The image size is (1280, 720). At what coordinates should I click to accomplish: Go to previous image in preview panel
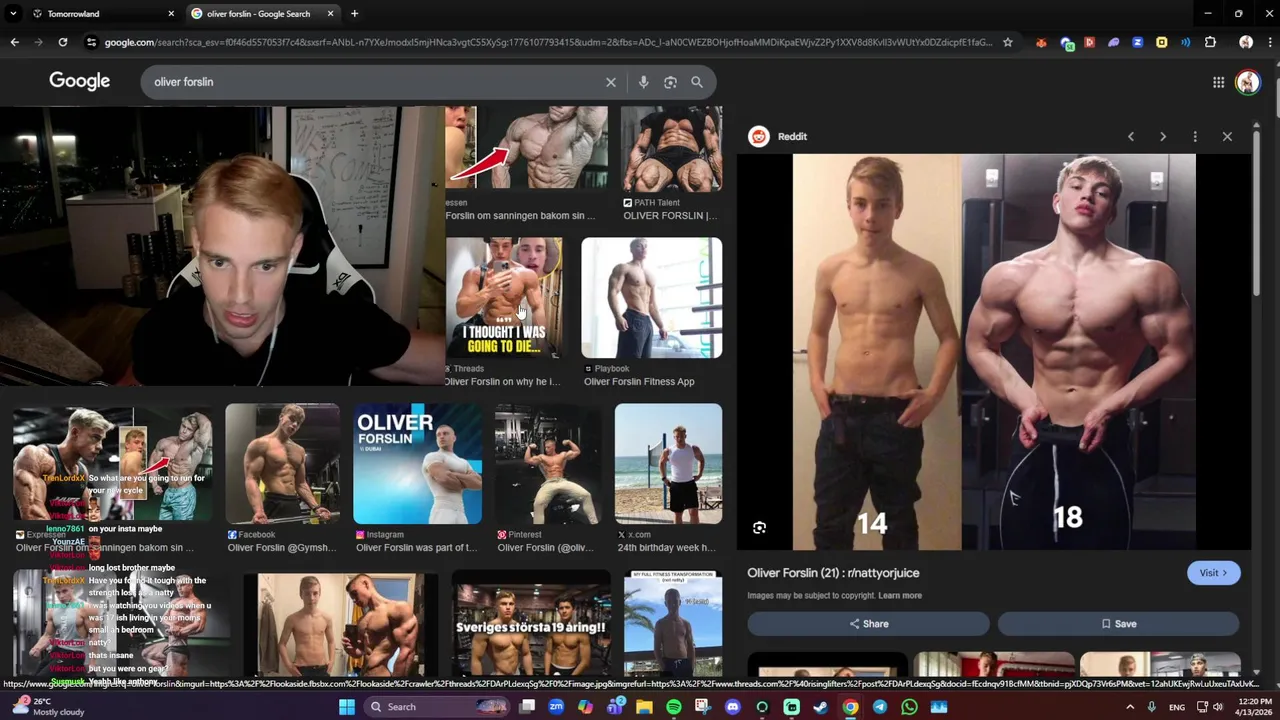tap(1131, 136)
